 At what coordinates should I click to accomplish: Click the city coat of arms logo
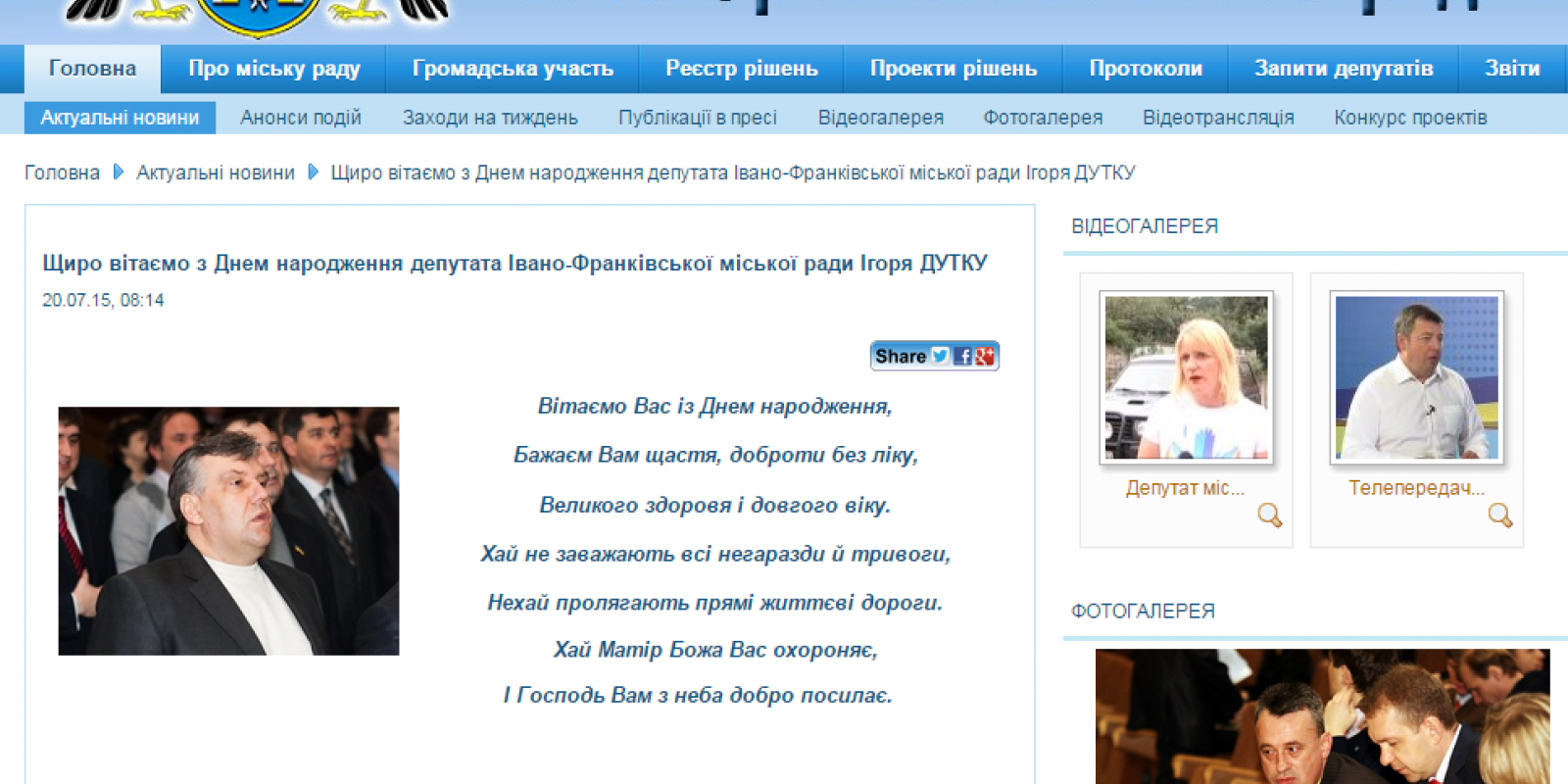(x=259, y=16)
